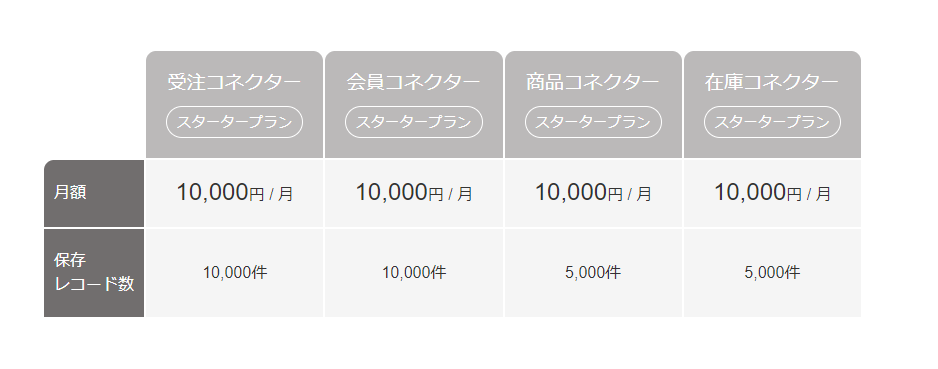Click the 保存レコード数 row label
Image resolution: width=938 pixels, height=369 pixels.
pyautogui.click(x=94, y=273)
